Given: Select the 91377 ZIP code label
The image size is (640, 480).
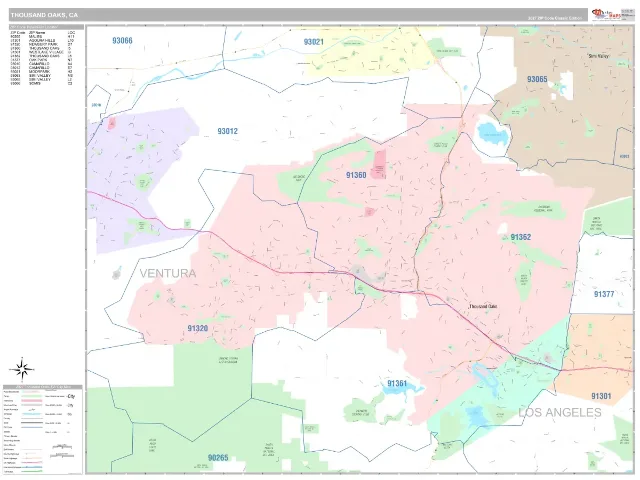Looking at the screenshot, I should pos(604,294).
